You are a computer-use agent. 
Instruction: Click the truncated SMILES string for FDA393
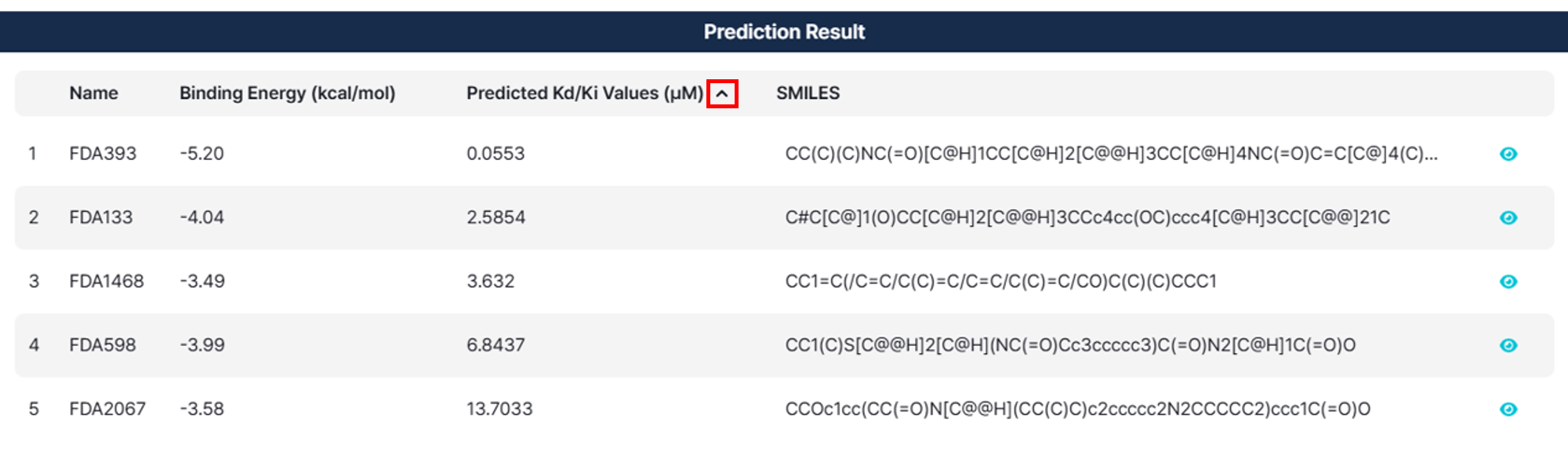tap(1111, 154)
